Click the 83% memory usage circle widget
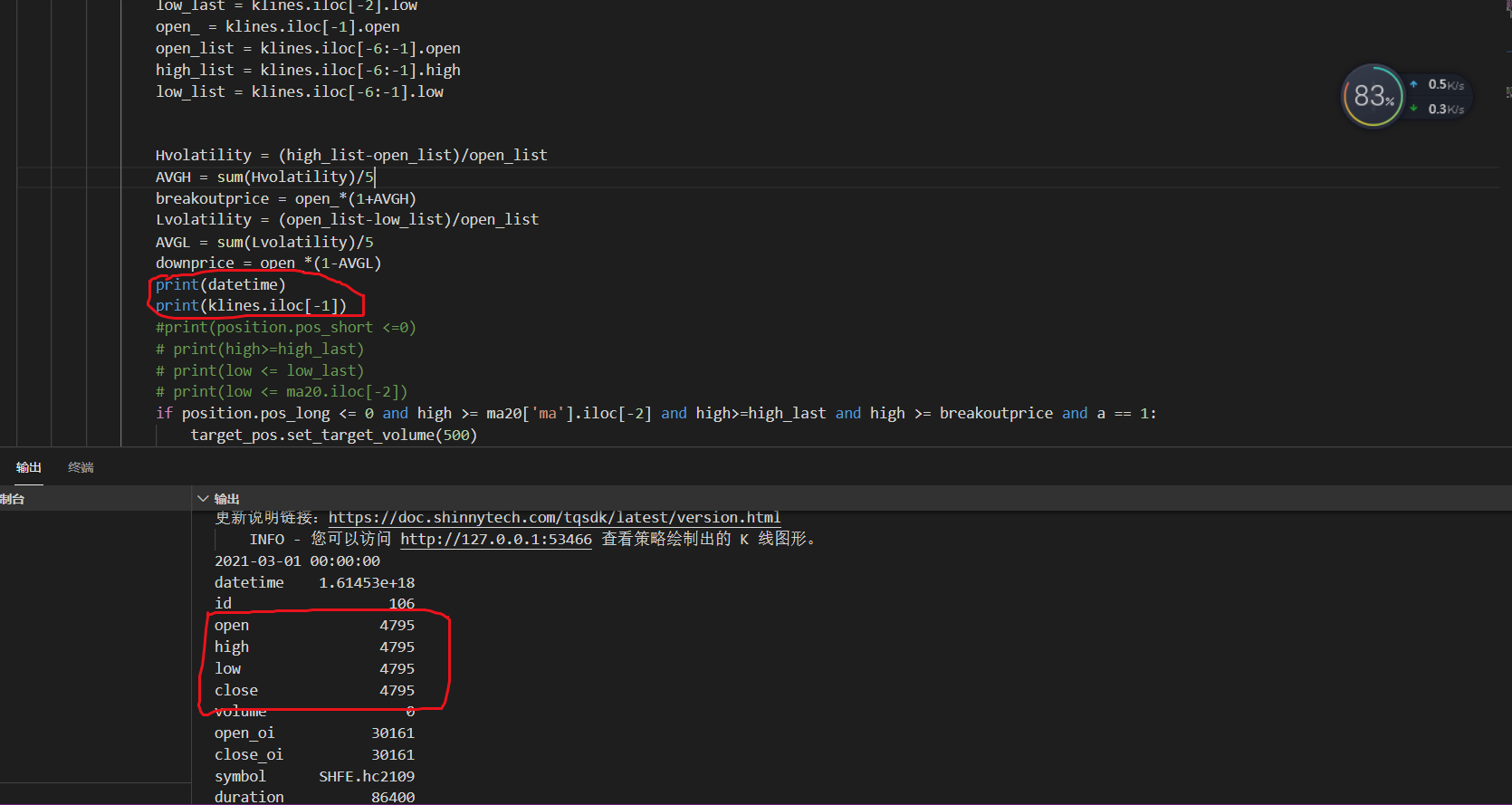Viewport: 1512px width, 805px height. [x=1373, y=96]
